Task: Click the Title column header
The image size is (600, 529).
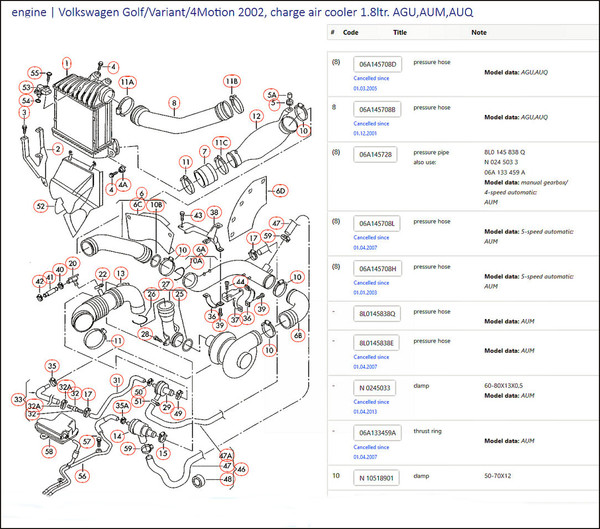Action: (400, 32)
